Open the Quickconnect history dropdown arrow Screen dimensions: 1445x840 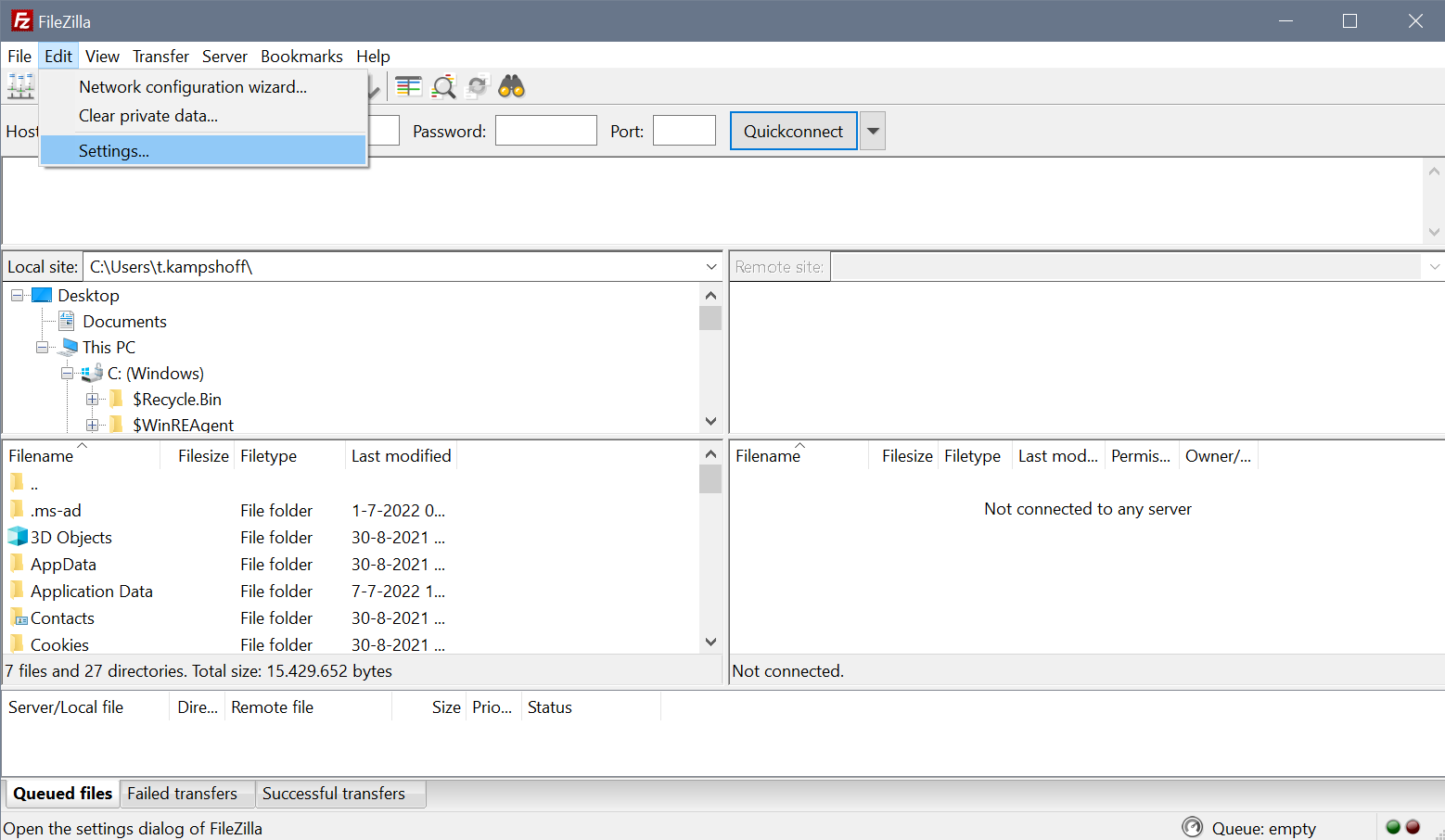click(x=873, y=131)
